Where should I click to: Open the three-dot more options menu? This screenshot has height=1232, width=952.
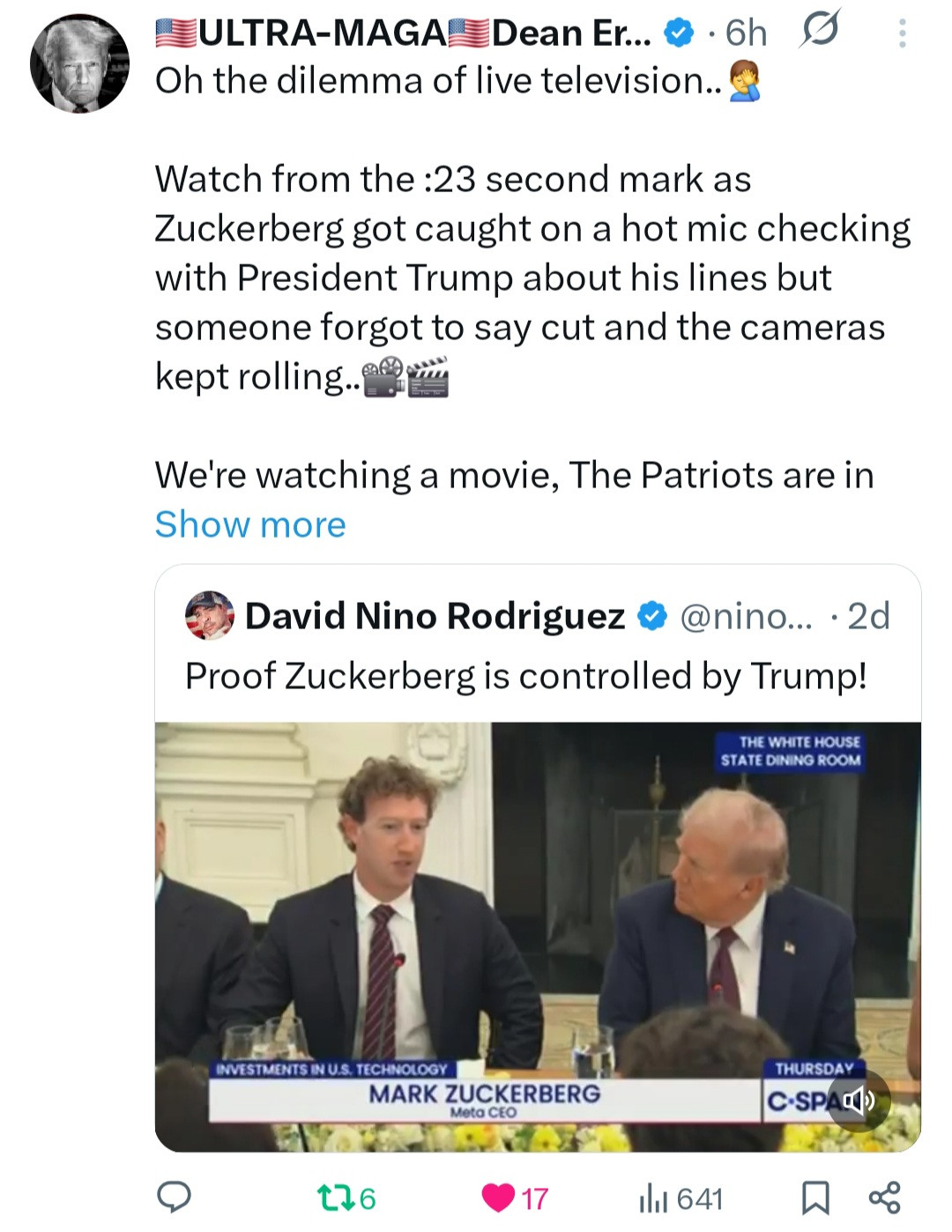pos(901,33)
